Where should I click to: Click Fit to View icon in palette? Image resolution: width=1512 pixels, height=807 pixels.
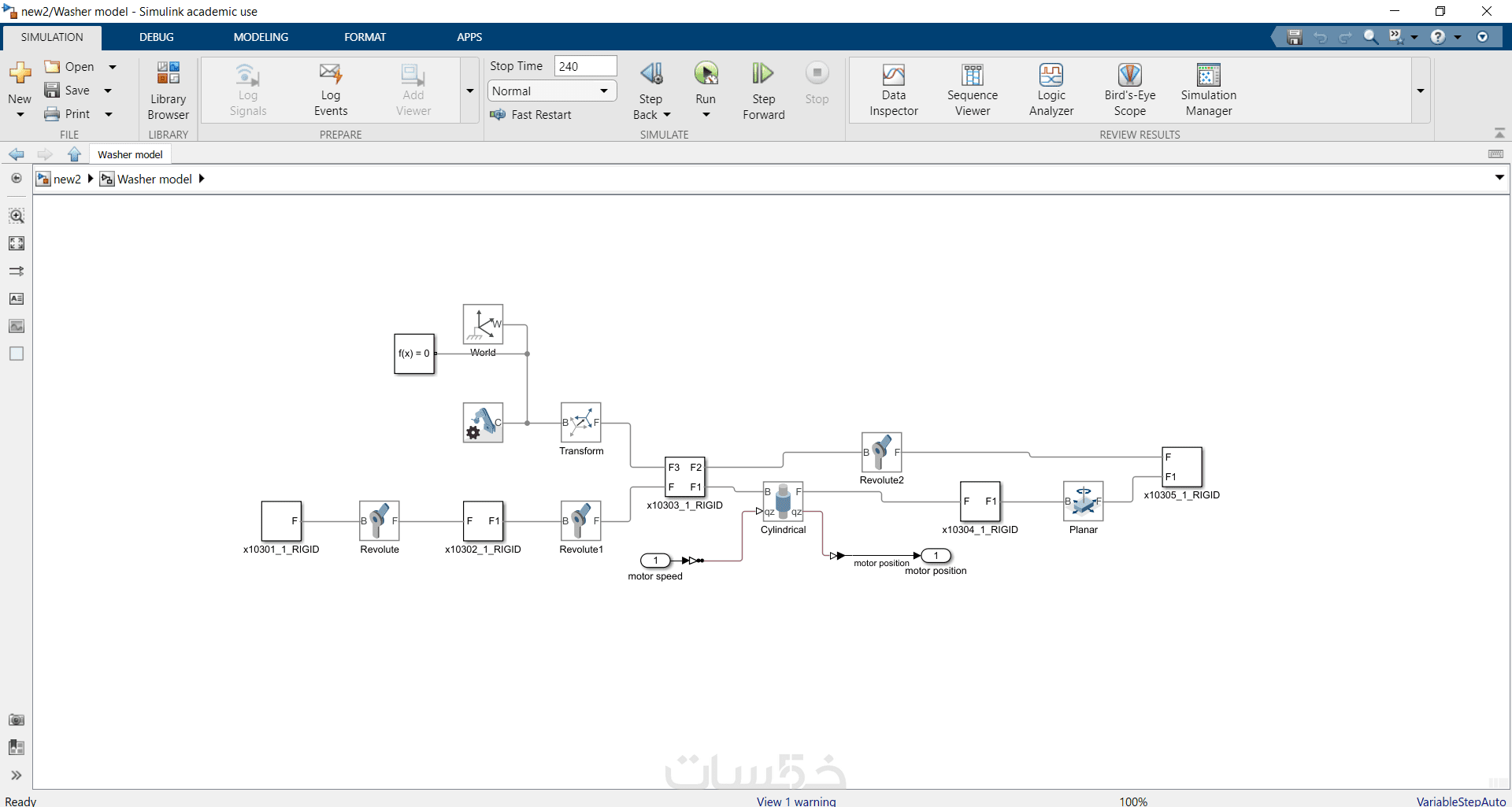16,243
